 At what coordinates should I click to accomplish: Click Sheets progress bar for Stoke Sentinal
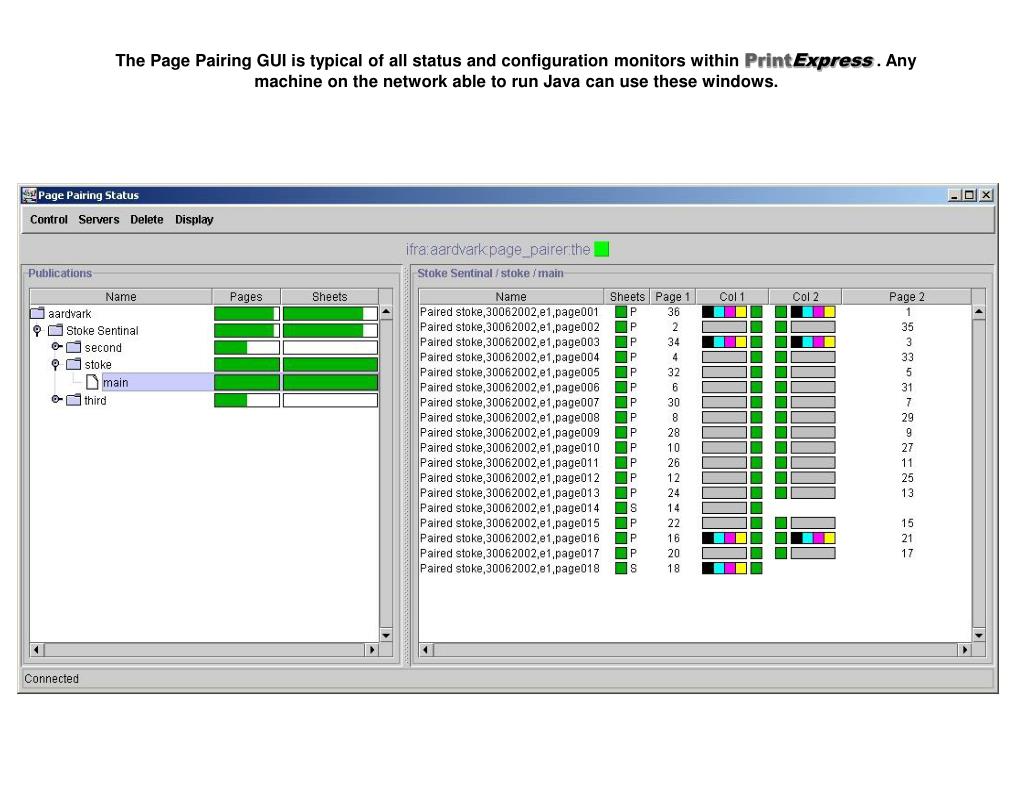coord(330,331)
